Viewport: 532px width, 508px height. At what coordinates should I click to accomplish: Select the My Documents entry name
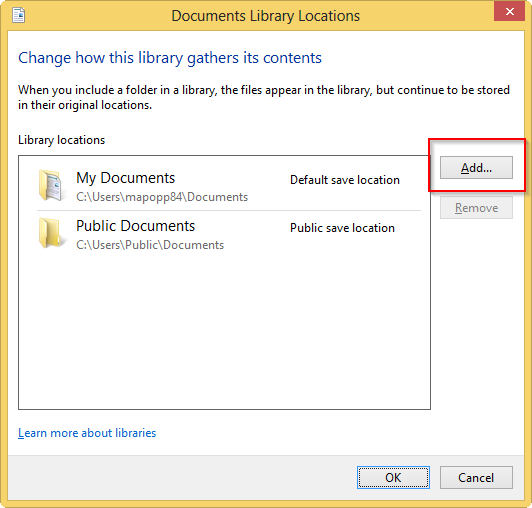coord(126,178)
